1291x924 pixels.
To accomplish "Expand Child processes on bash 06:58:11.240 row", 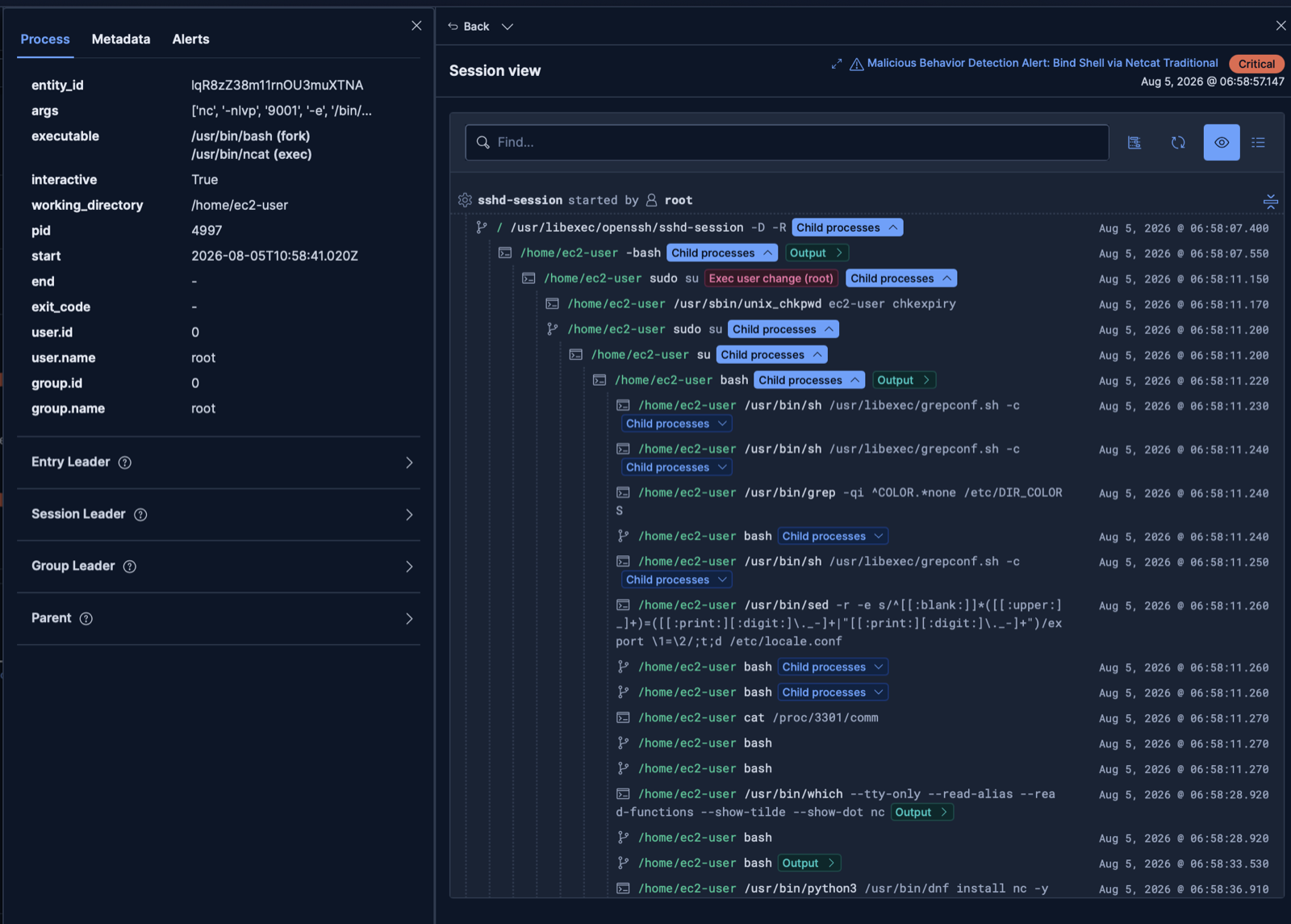I will tap(834, 536).
